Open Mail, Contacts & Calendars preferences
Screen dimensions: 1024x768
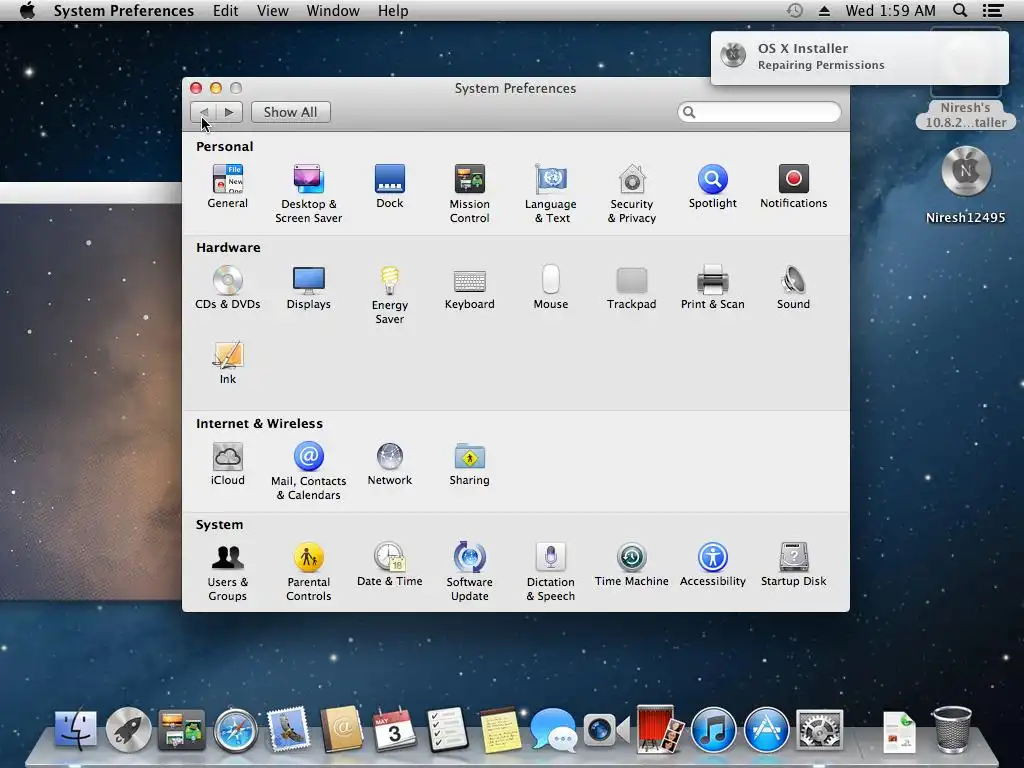coord(308,471)
